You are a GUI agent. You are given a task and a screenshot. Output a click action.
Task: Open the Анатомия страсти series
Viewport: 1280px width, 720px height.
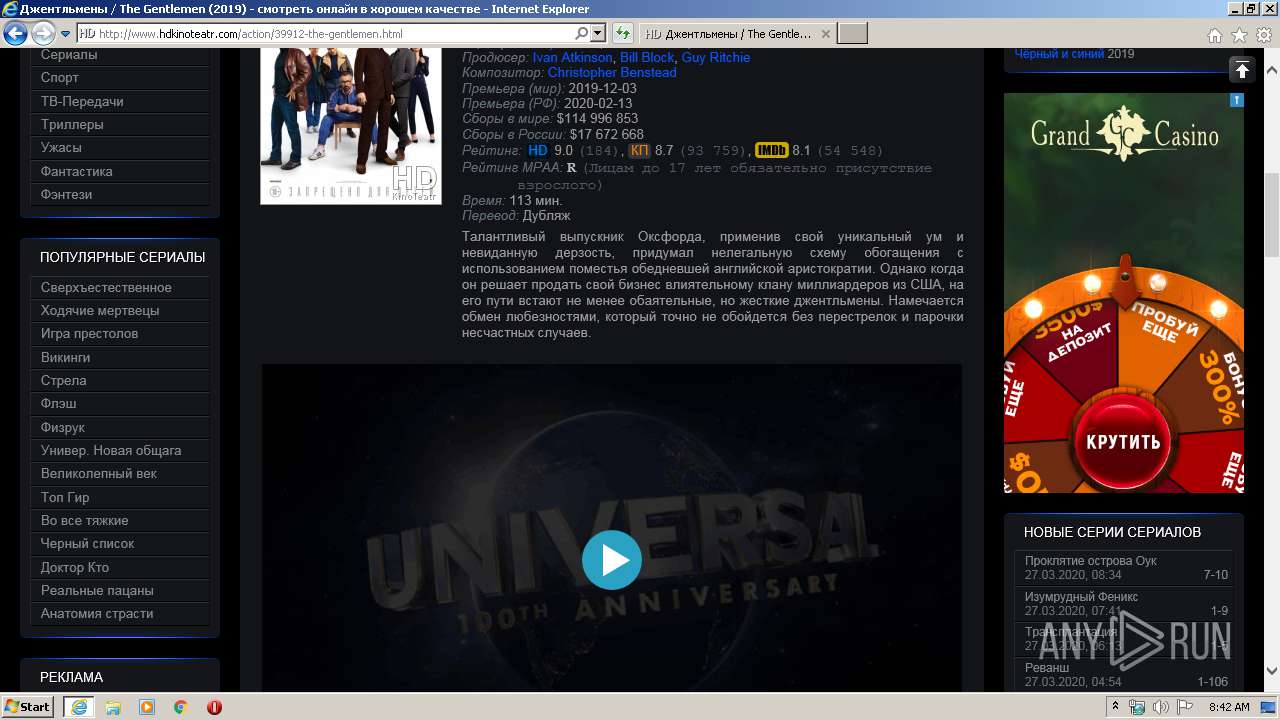pos(120,614)
